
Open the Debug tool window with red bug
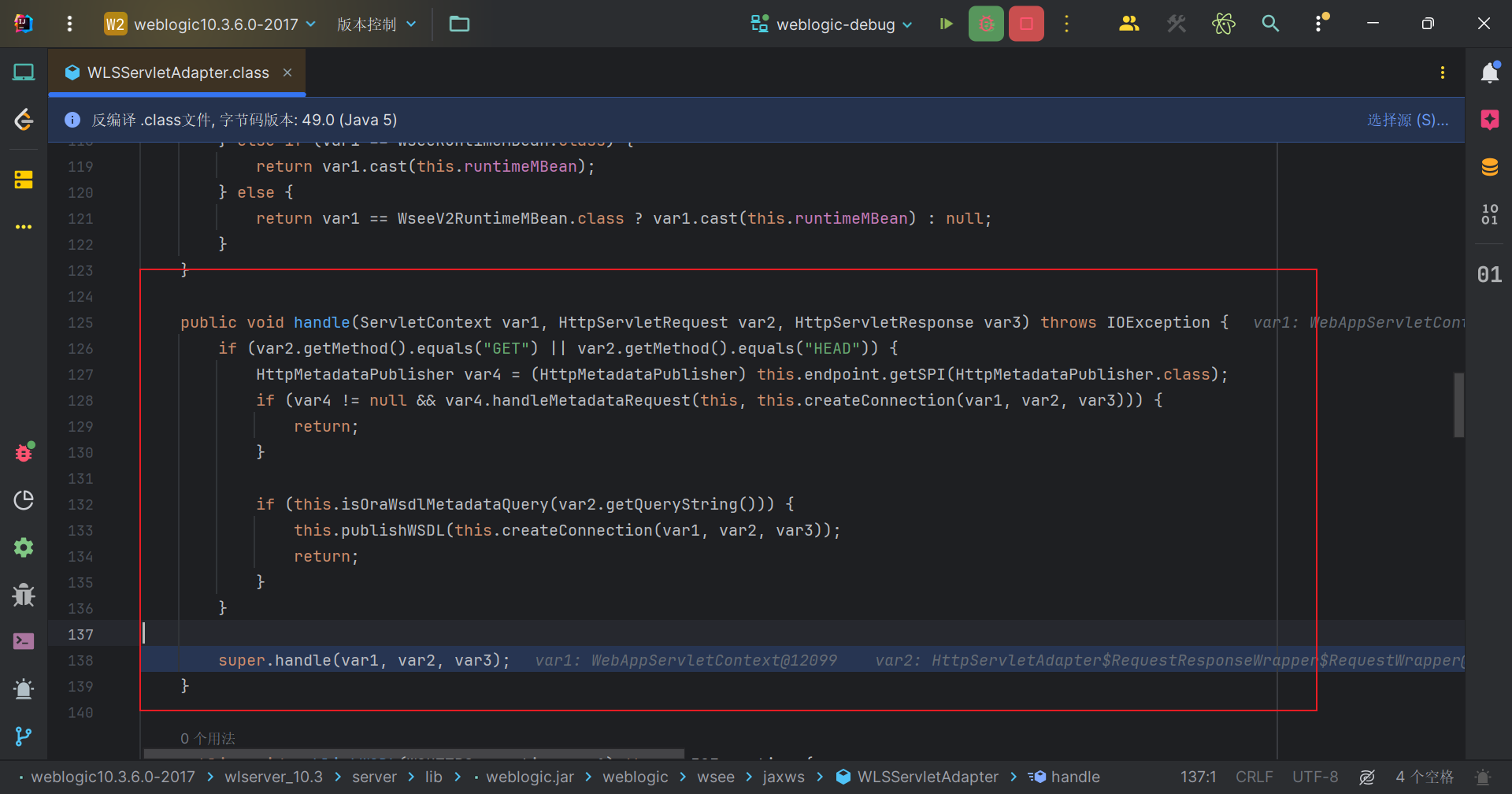[x=24, y=453]
